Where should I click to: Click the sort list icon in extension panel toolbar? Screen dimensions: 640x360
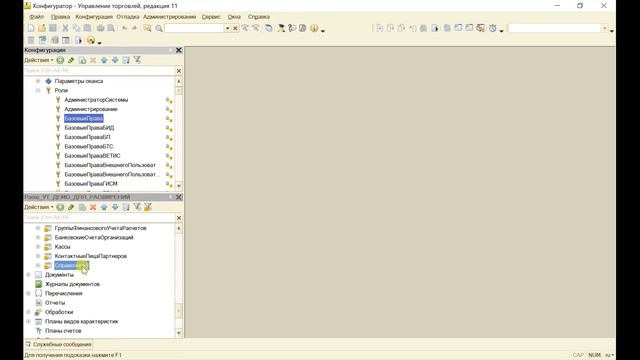[126, 207]
